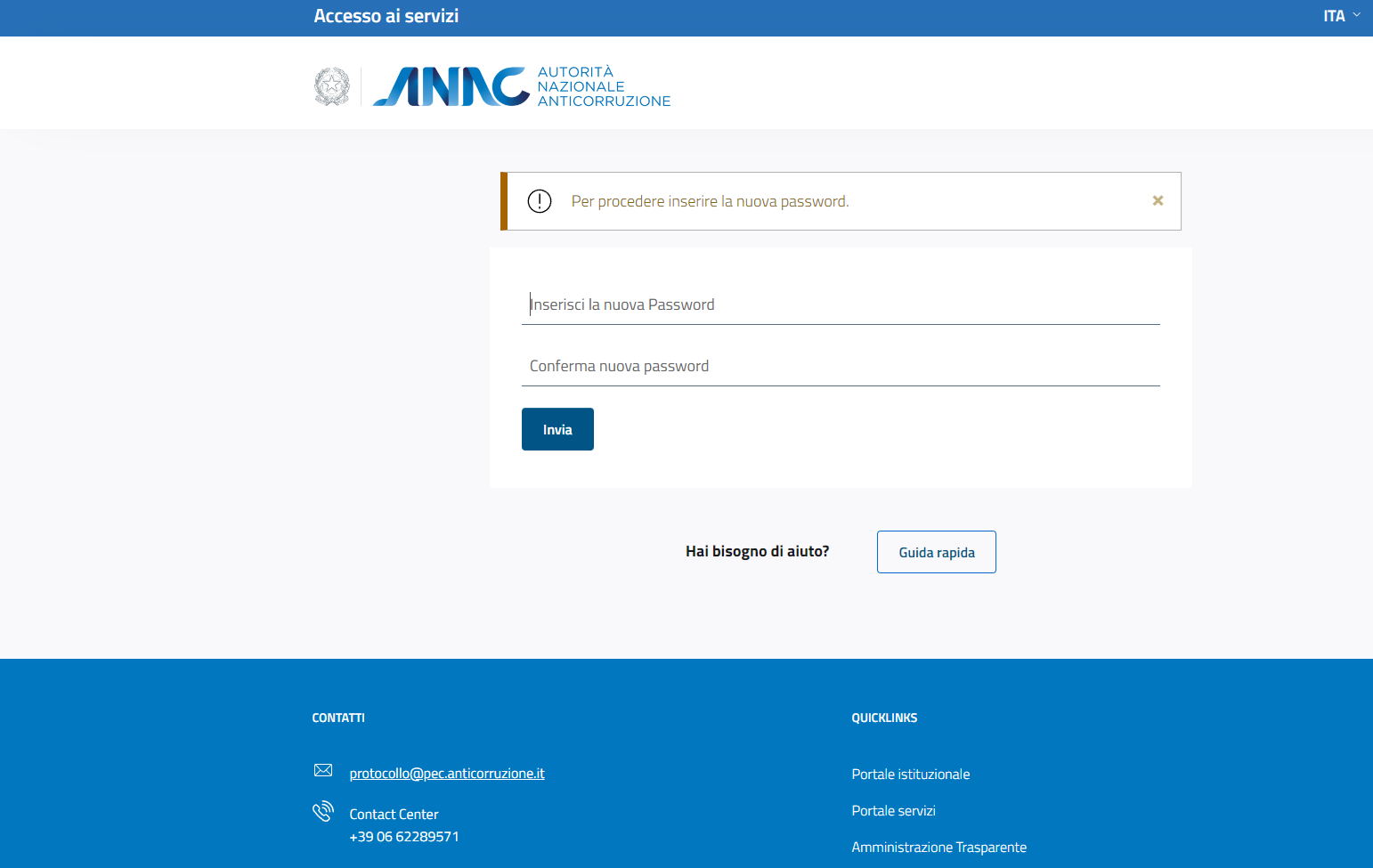
Task: Click the Contact Center phone number
Action: point(404,837)
